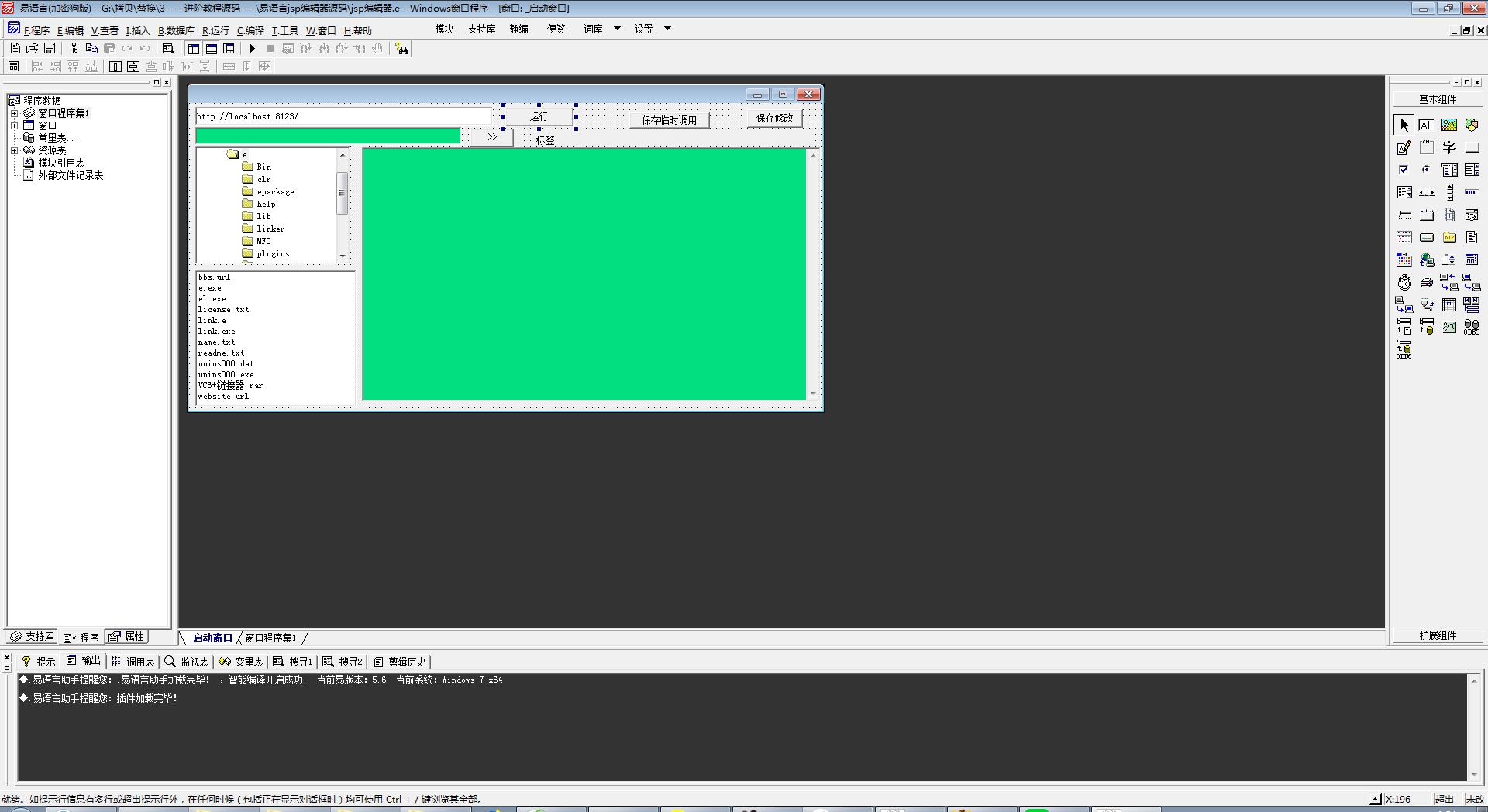Click the folder tree scroll-up arrow
The height and width of the screenshot is (812, 1488).
pyautogui.click(x=342, y=155)
